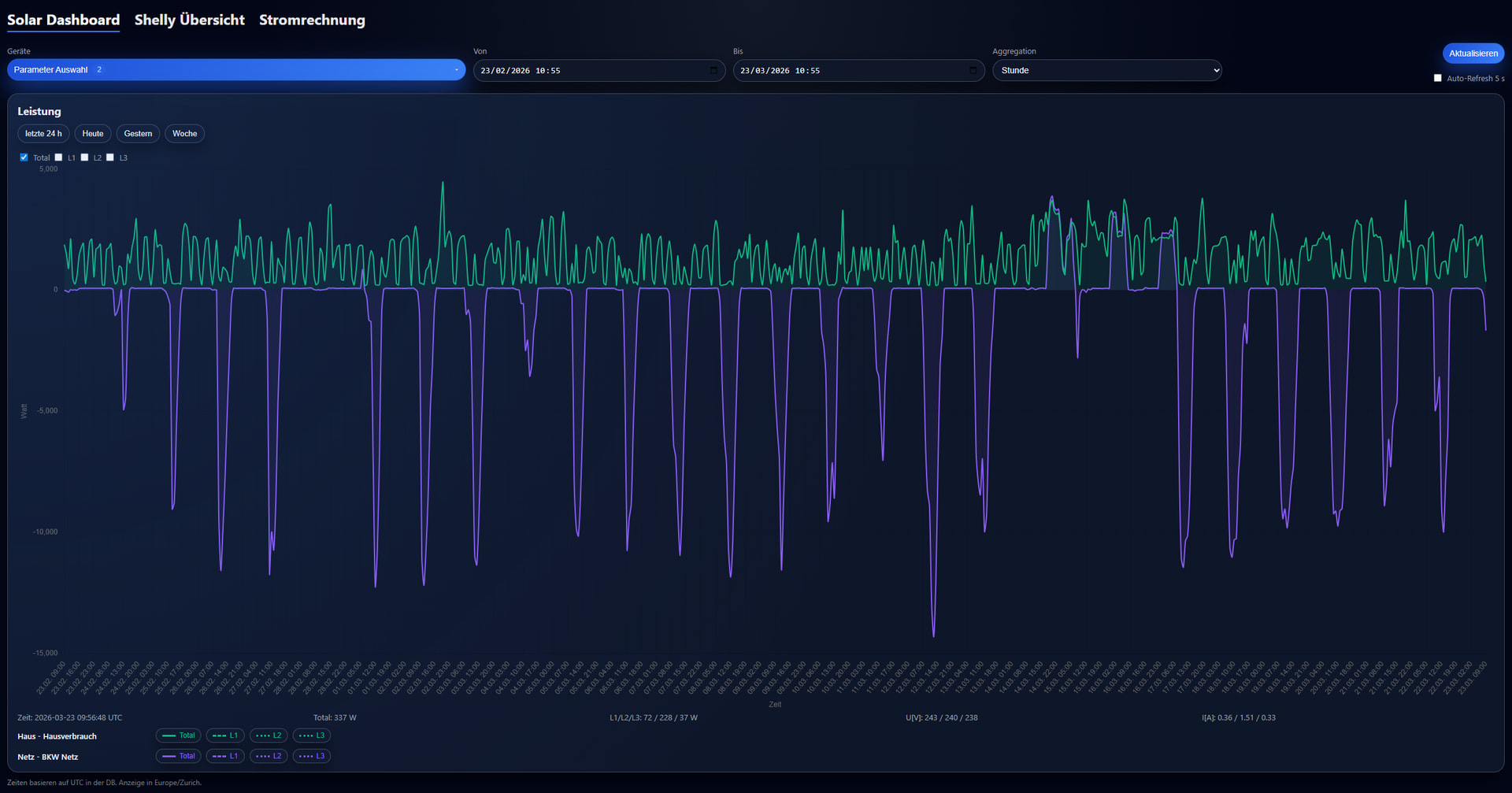This screenshot has width=1512, height=793.
Task: Click the Aktualisieren button
Action: coord(1473,54)
